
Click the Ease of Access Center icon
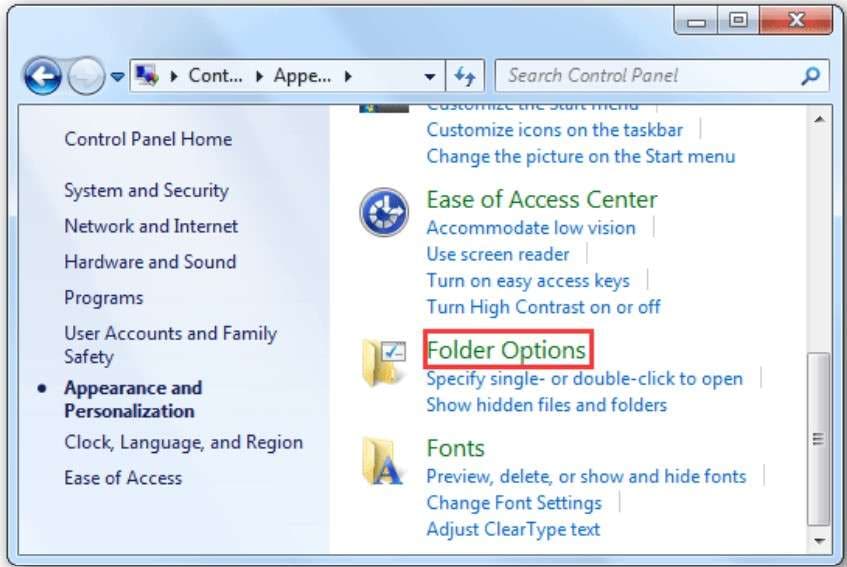point(383,212)
